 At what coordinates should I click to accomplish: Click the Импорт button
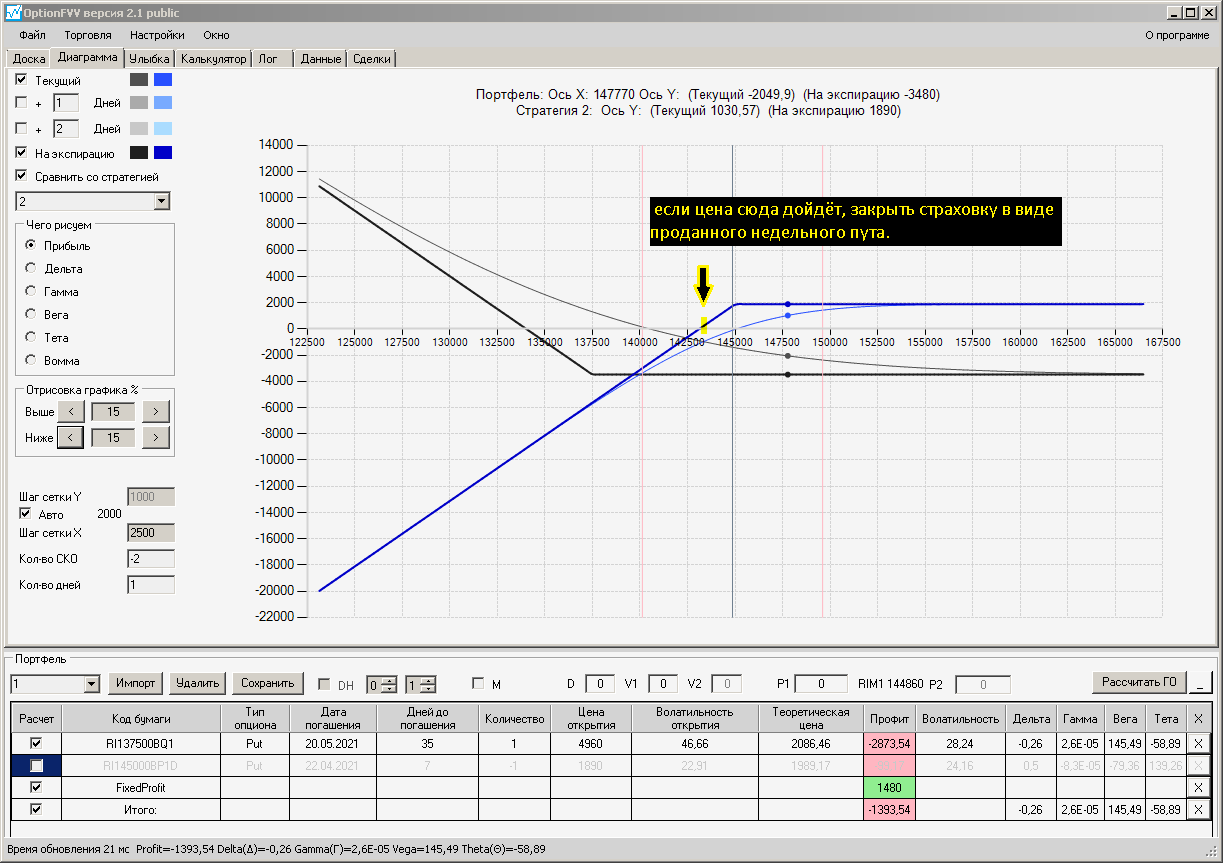[x=135, y=683]
